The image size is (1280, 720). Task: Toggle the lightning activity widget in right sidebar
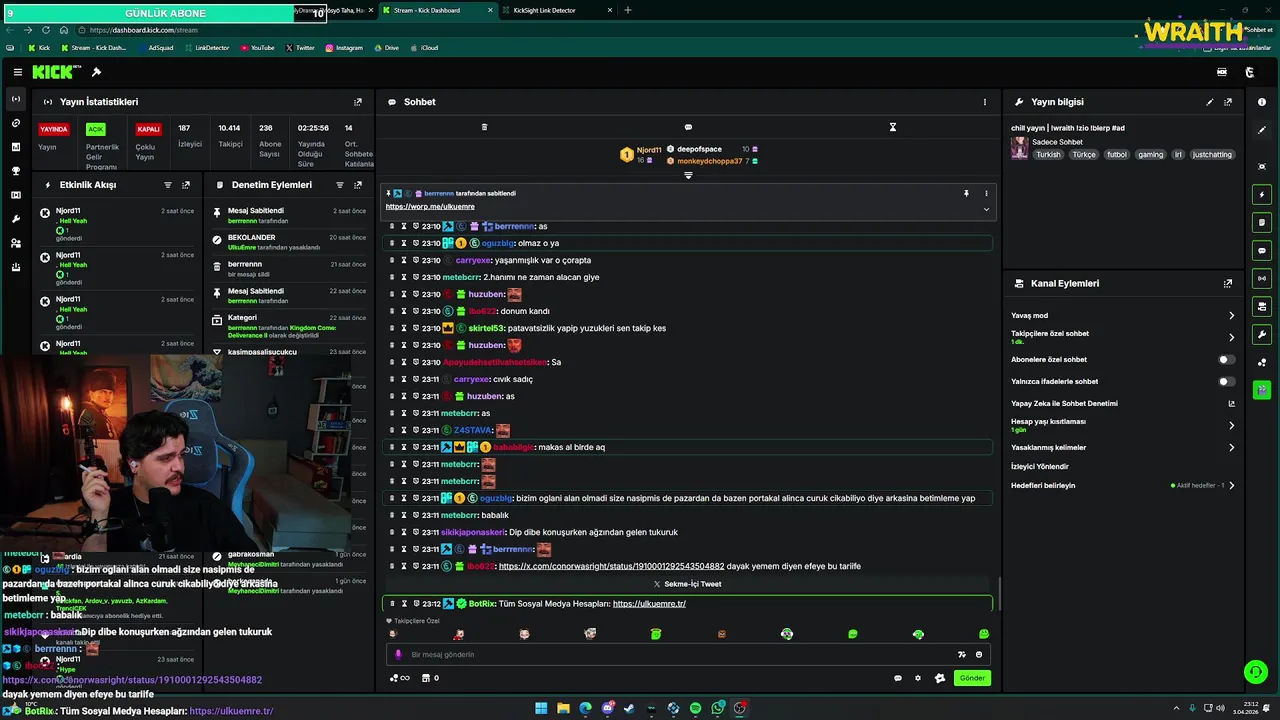pos(1262,194)
